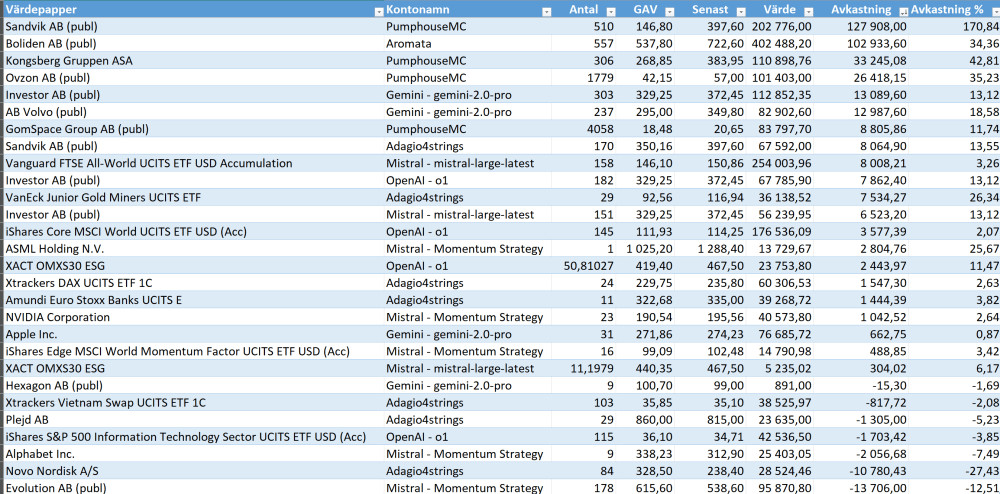The image size is (1000, 494).
Task: Select the iShares S&P 500 Information Technology Sector cell
Action: click(193, 437)
